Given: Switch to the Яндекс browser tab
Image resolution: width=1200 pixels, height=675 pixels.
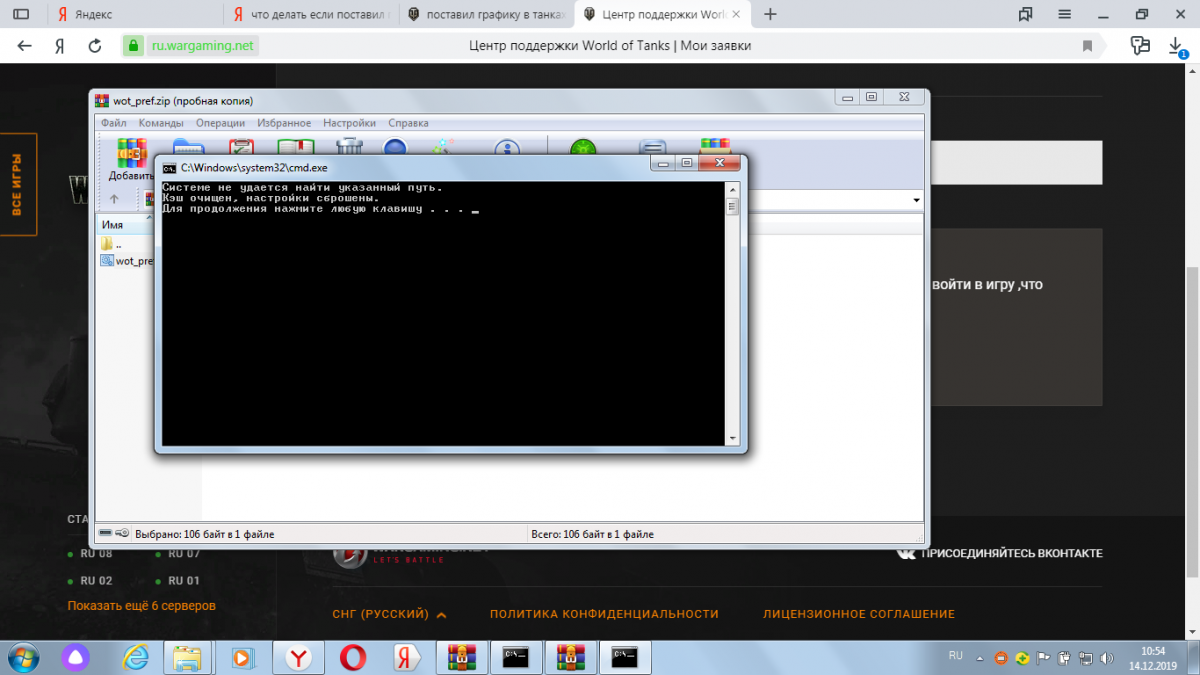Looking at the screenshot, I should click(110, 14).
